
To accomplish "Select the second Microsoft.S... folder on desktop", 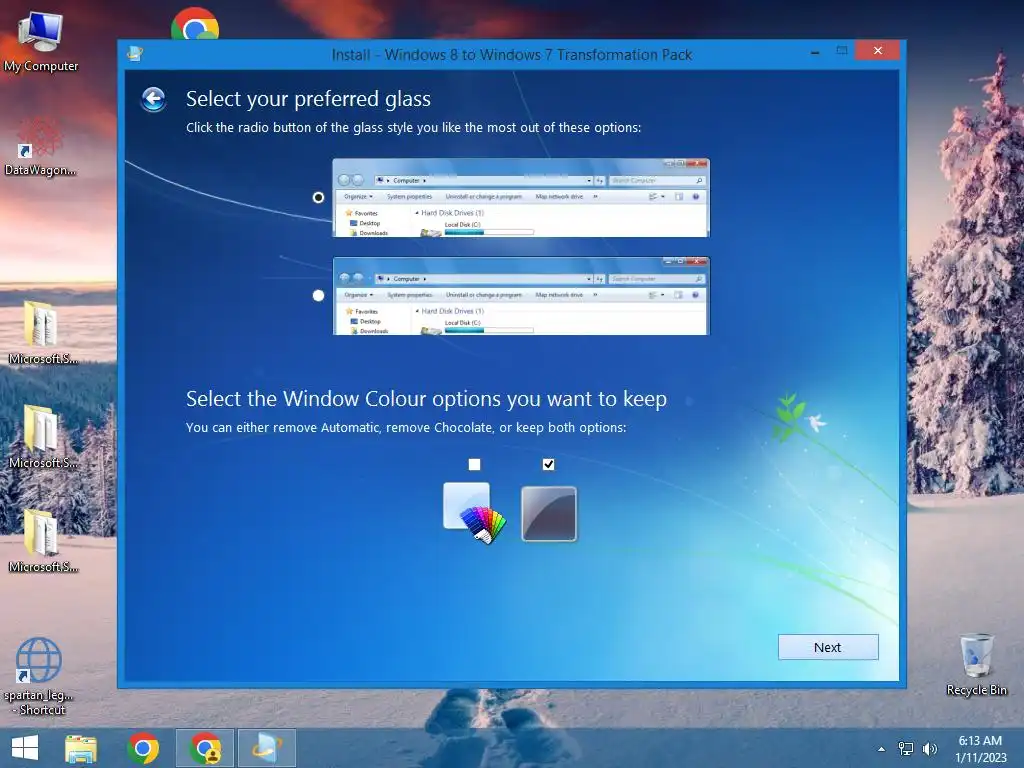I will tap(42, 436).
